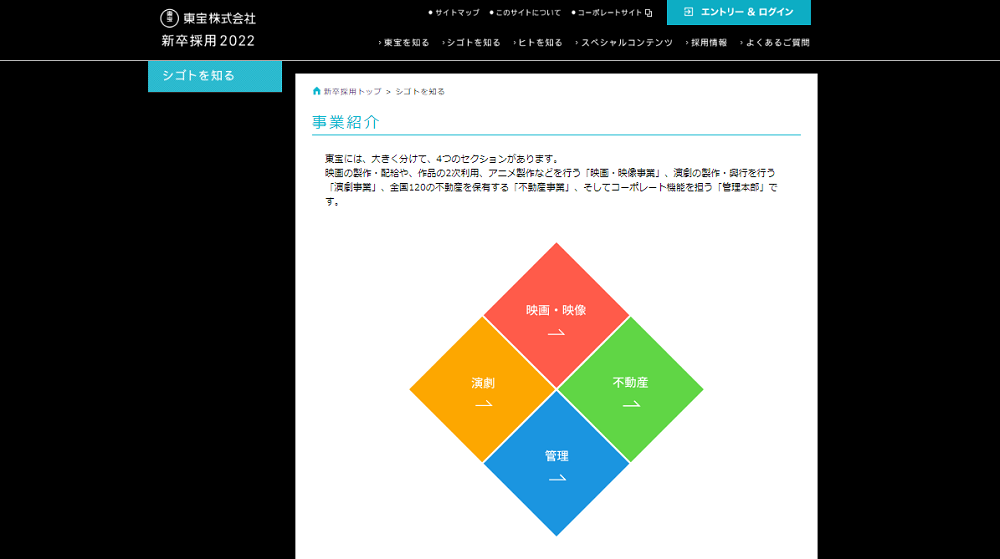The height and width of the screenshot is (559, 1000).
Task: Select the シゴトを知る sidebar tab
Action: pyautogui.click(x=215, y=76)
